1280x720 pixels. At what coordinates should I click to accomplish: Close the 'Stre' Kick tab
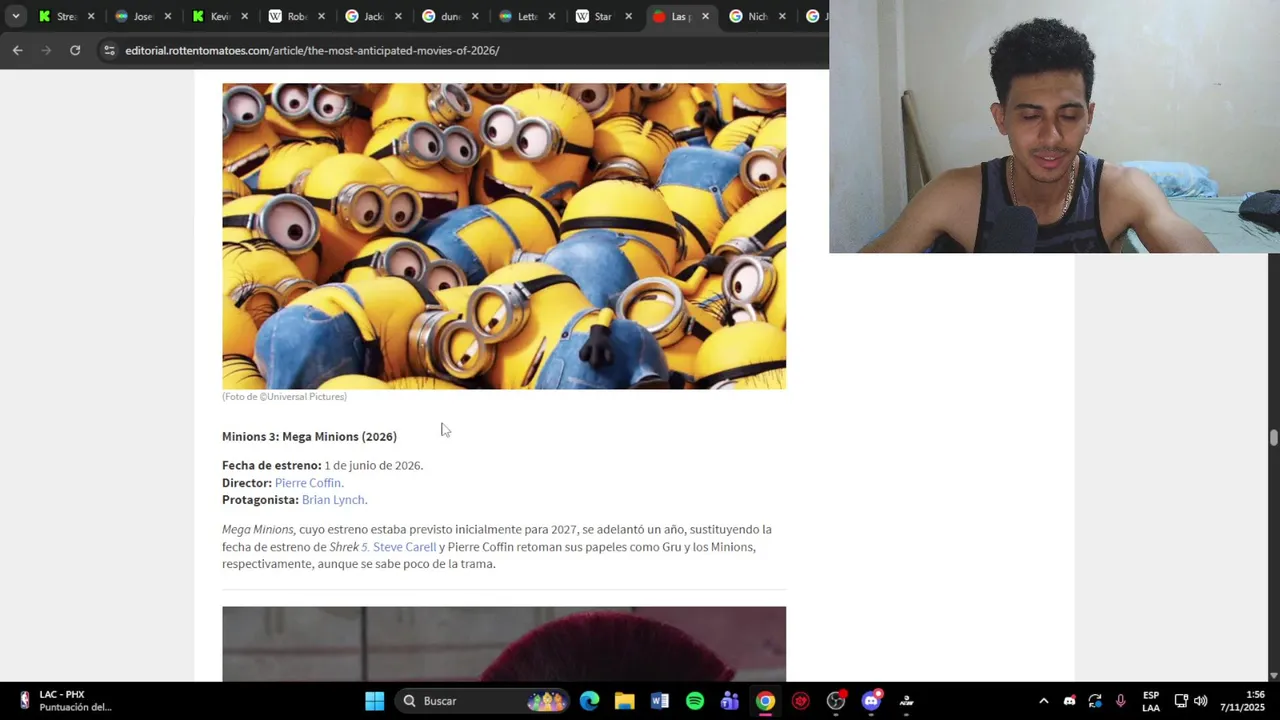tap(91, 16)
